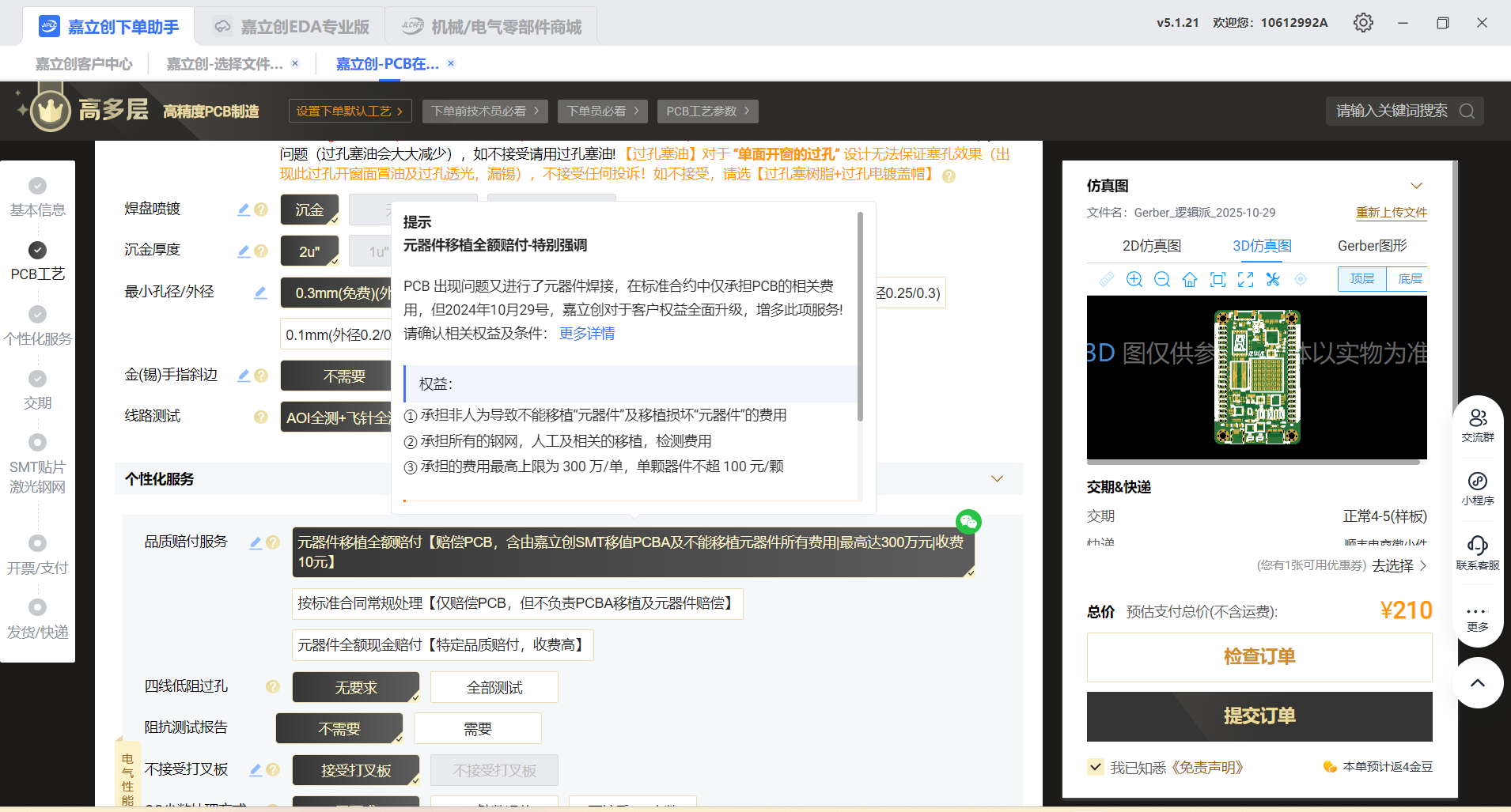Open the 交流群 community group icon

click(x=1478, y=425)
